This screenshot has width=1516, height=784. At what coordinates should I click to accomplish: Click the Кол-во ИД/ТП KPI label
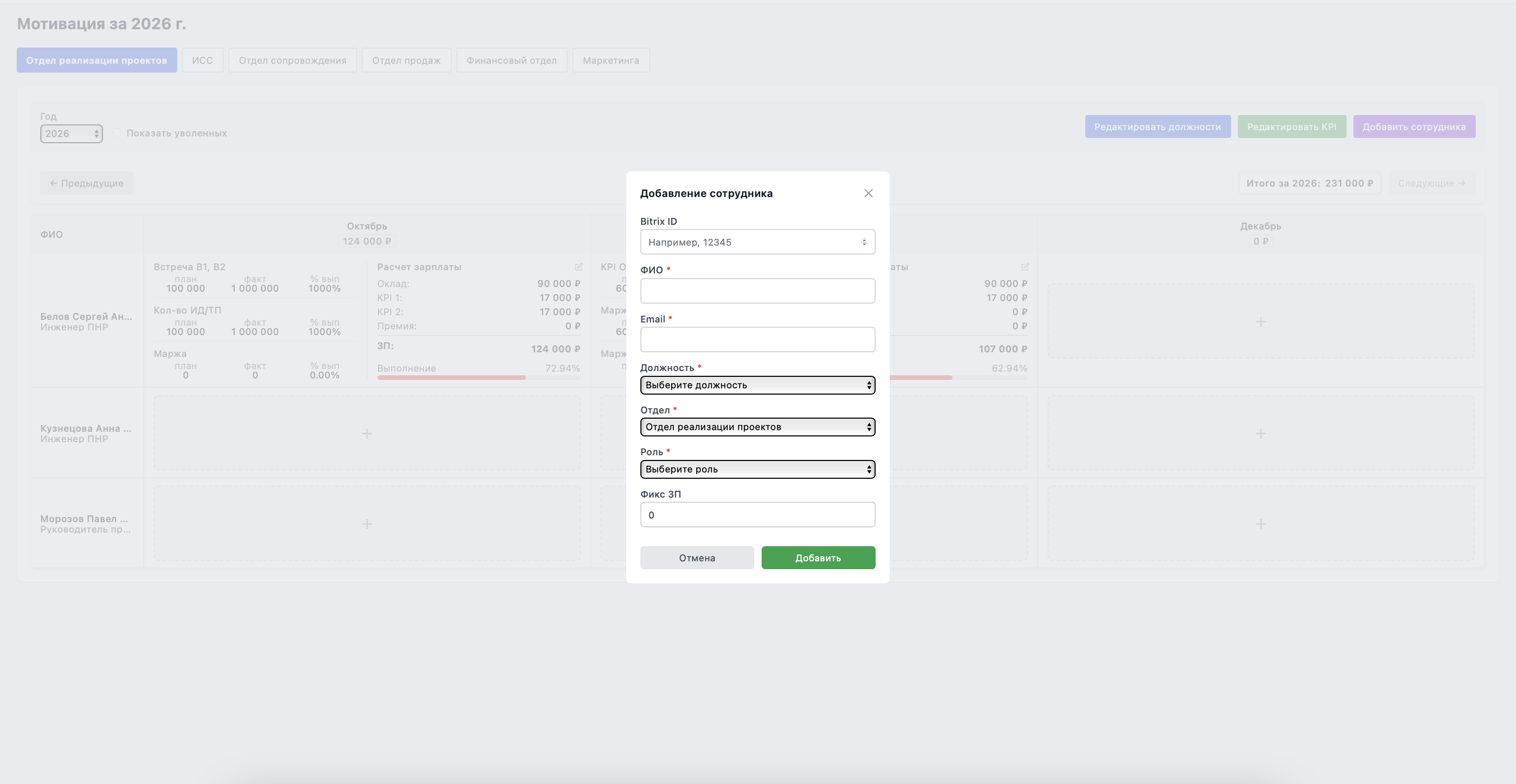tap(187, 310)
